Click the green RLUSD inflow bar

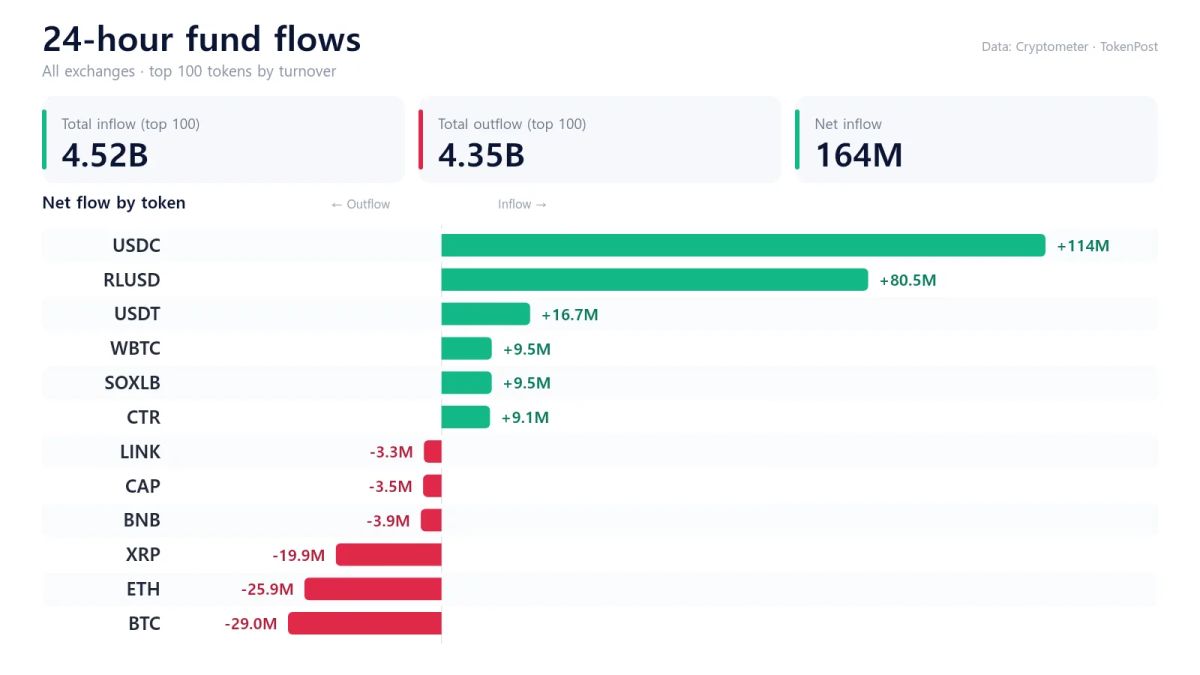pyautogui.click(x=654, y=280)
